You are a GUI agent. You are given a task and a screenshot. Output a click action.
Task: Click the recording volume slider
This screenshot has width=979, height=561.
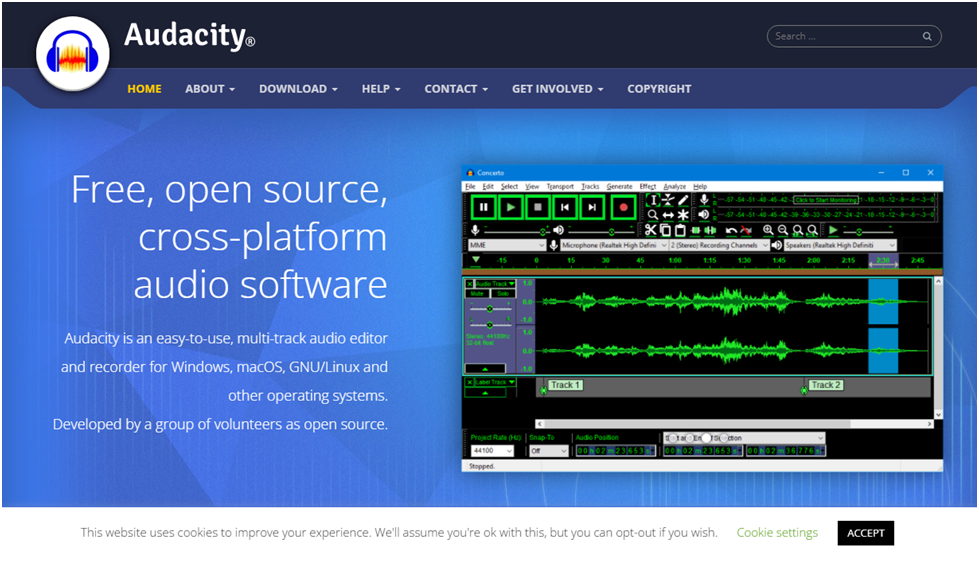click(x=516, y=231)
